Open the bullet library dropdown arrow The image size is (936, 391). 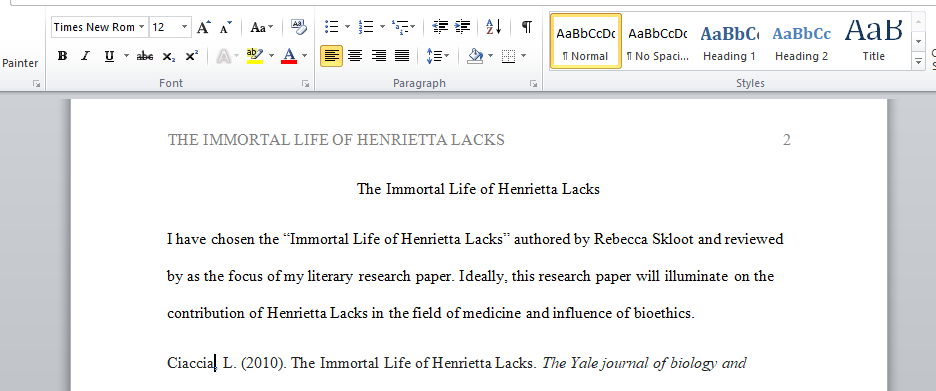pos(347,27)
